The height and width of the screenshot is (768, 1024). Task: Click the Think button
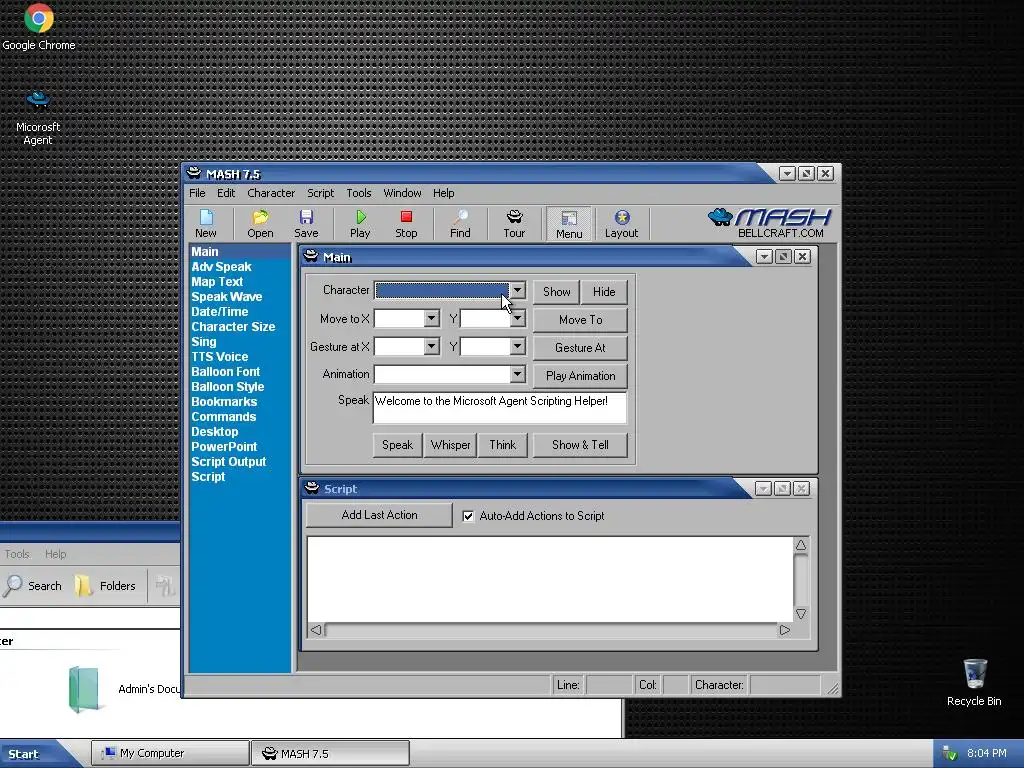(503, 445)
